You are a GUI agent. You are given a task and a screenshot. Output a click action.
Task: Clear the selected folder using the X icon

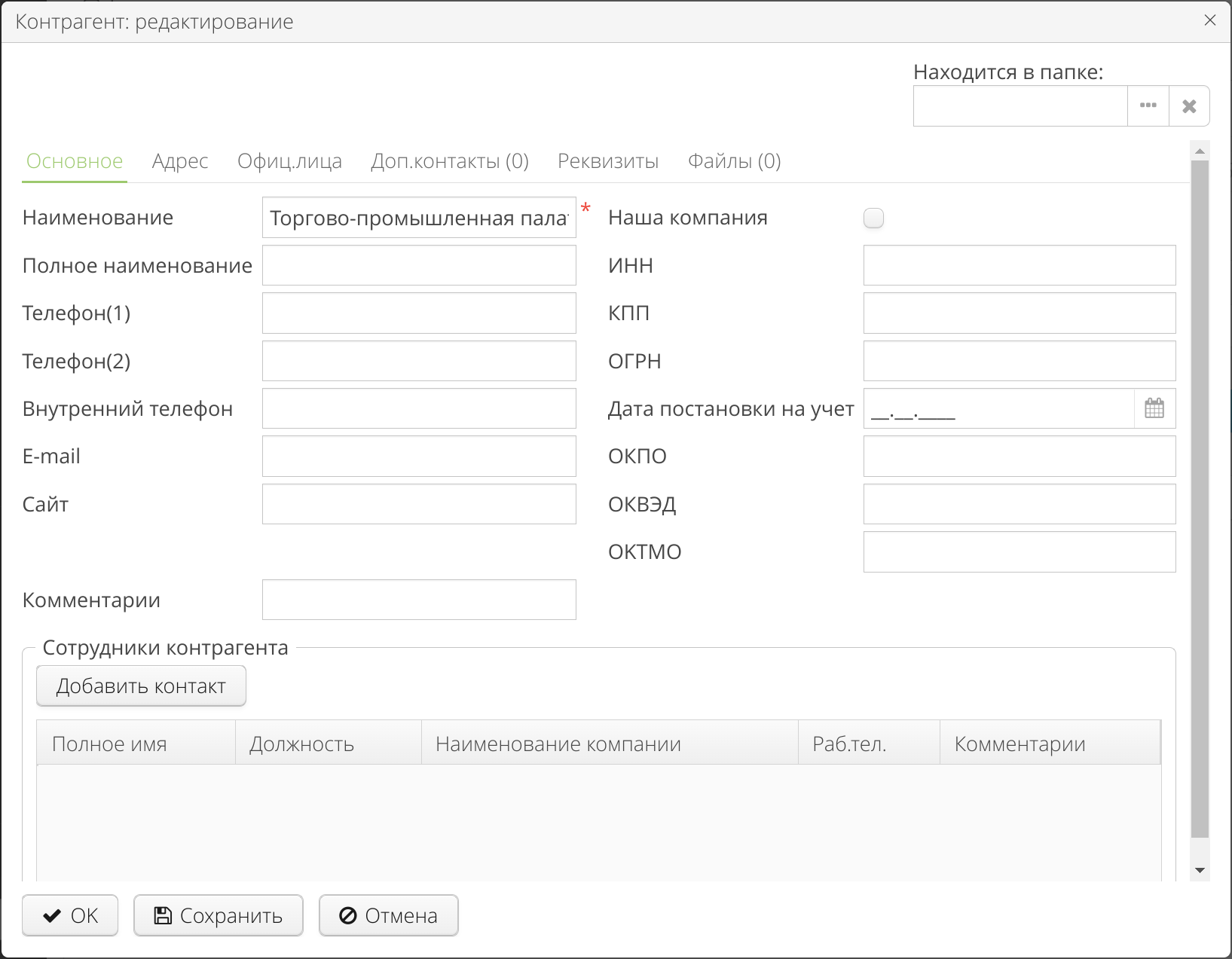pos(1189,105)
